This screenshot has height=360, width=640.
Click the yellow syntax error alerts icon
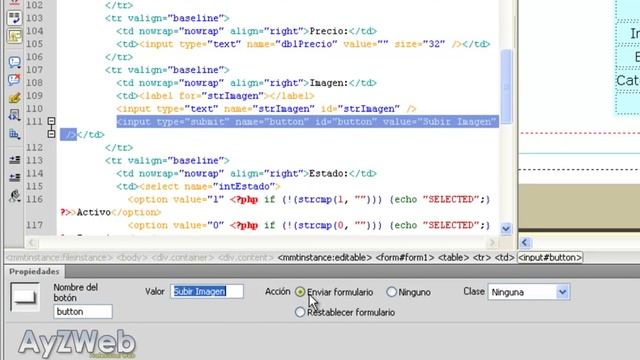point(14,36)
